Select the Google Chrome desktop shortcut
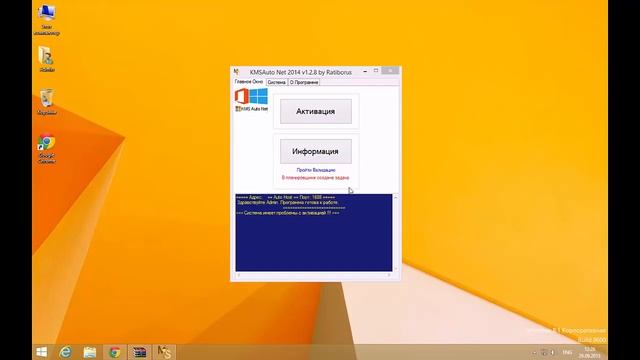The width and height of the screenshot is (640, 360). 47,149
